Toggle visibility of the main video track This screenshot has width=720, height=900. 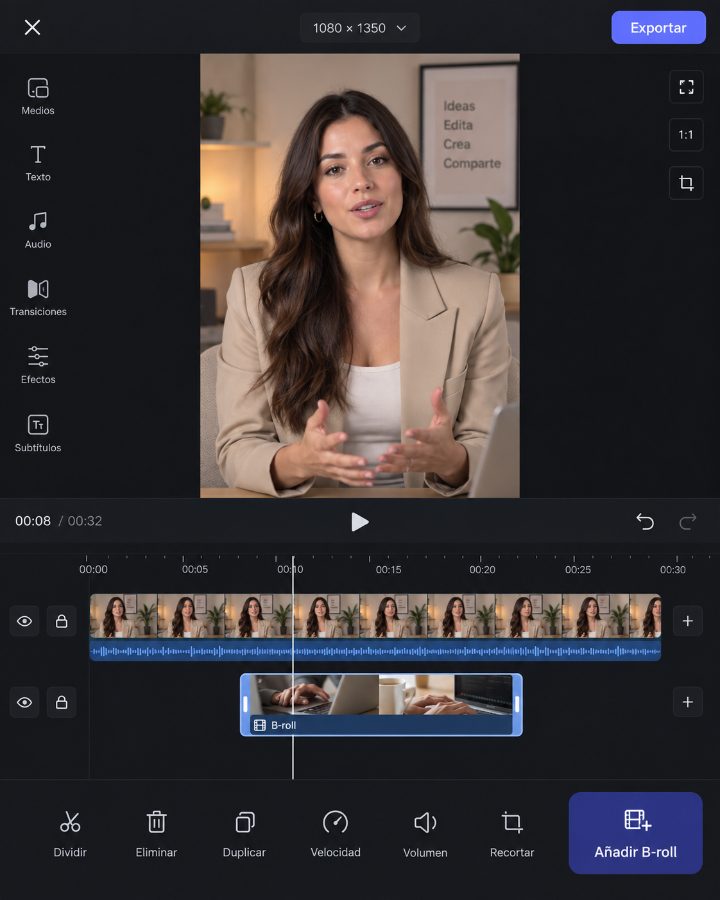25,621
